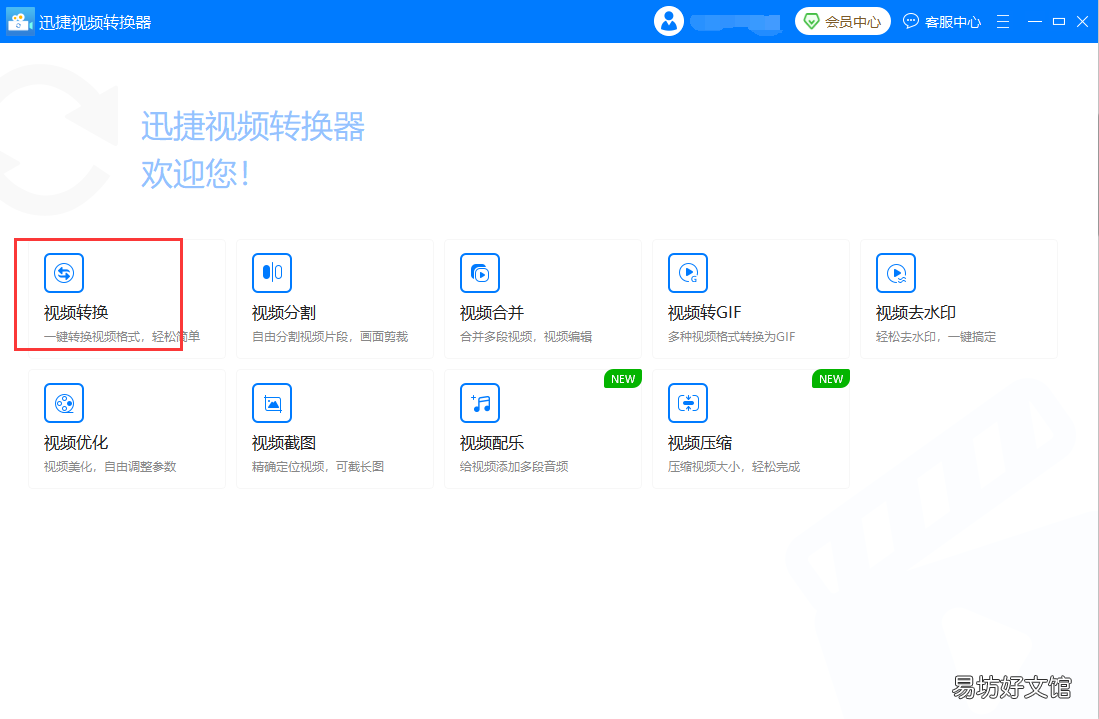
Task: Open the 视频去水印 watermark removal icon
Action: point(896,273)
